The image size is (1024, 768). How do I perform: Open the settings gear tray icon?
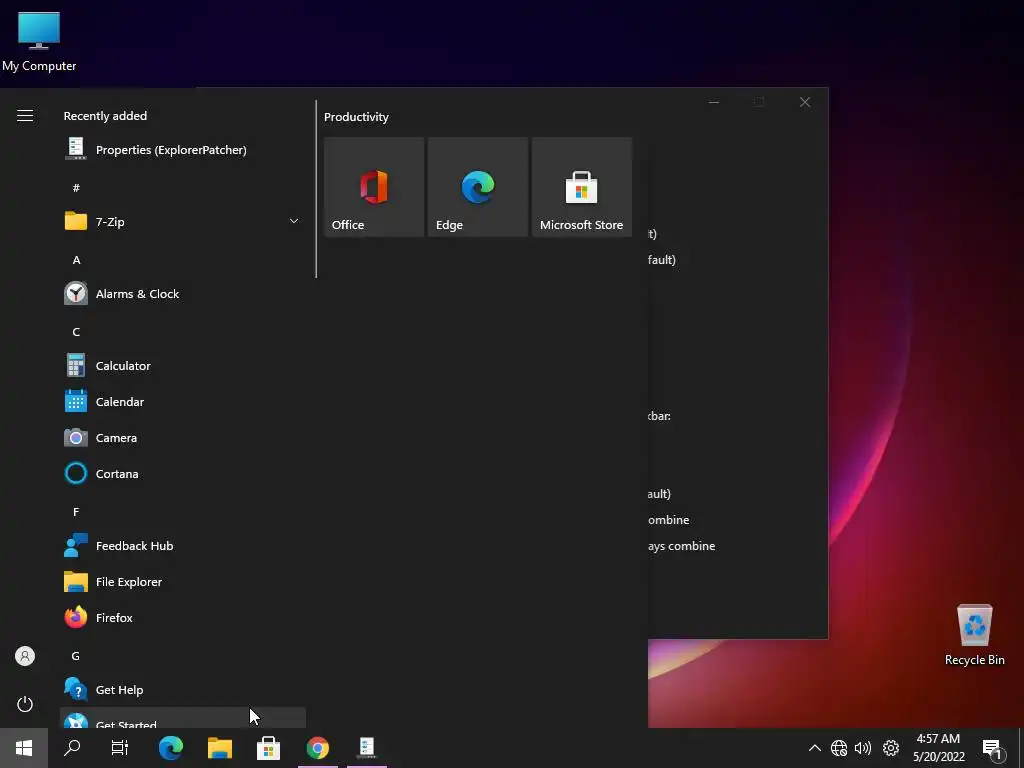[891, 748]
